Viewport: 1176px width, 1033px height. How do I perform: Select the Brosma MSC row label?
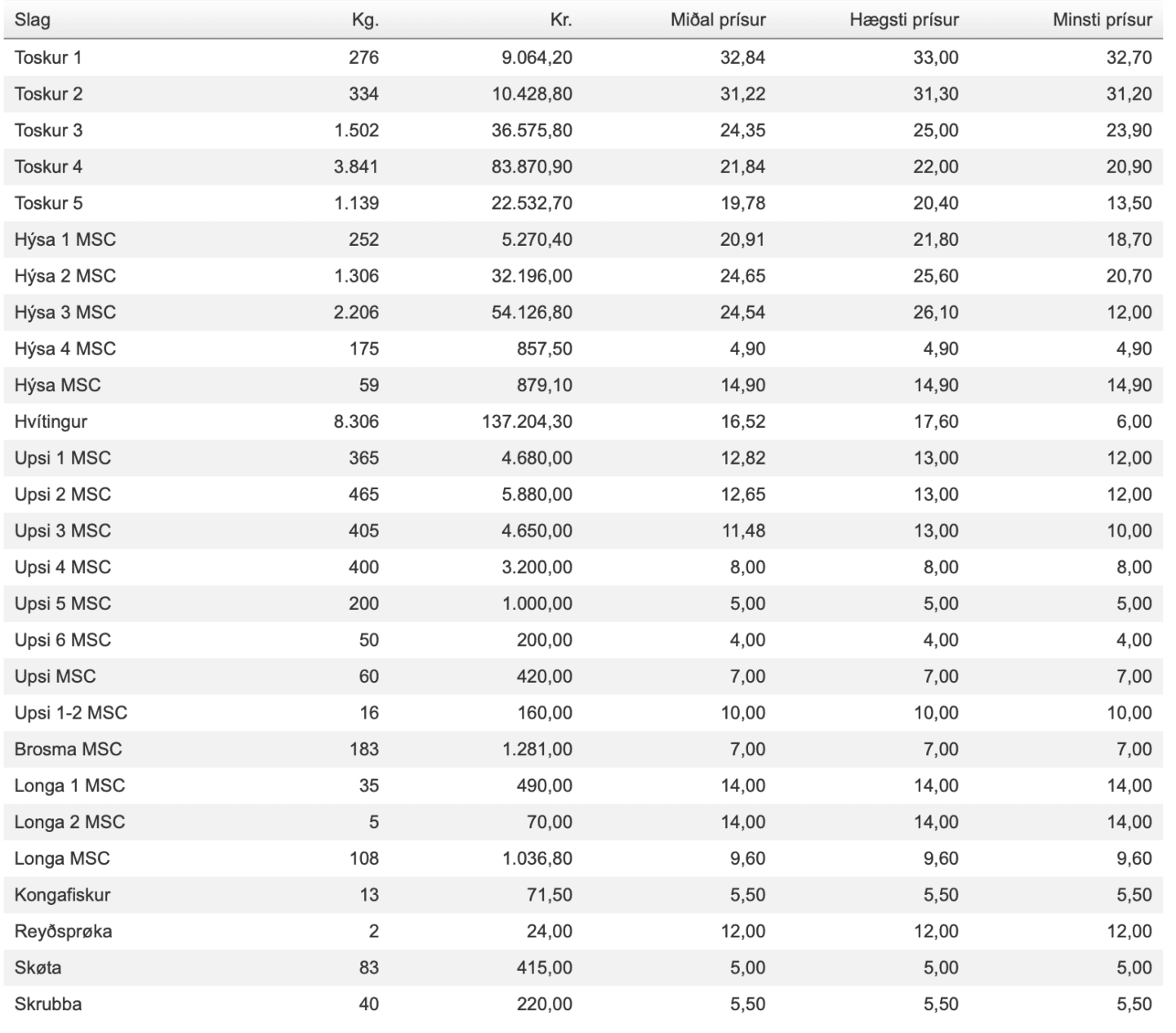[68, 749]
